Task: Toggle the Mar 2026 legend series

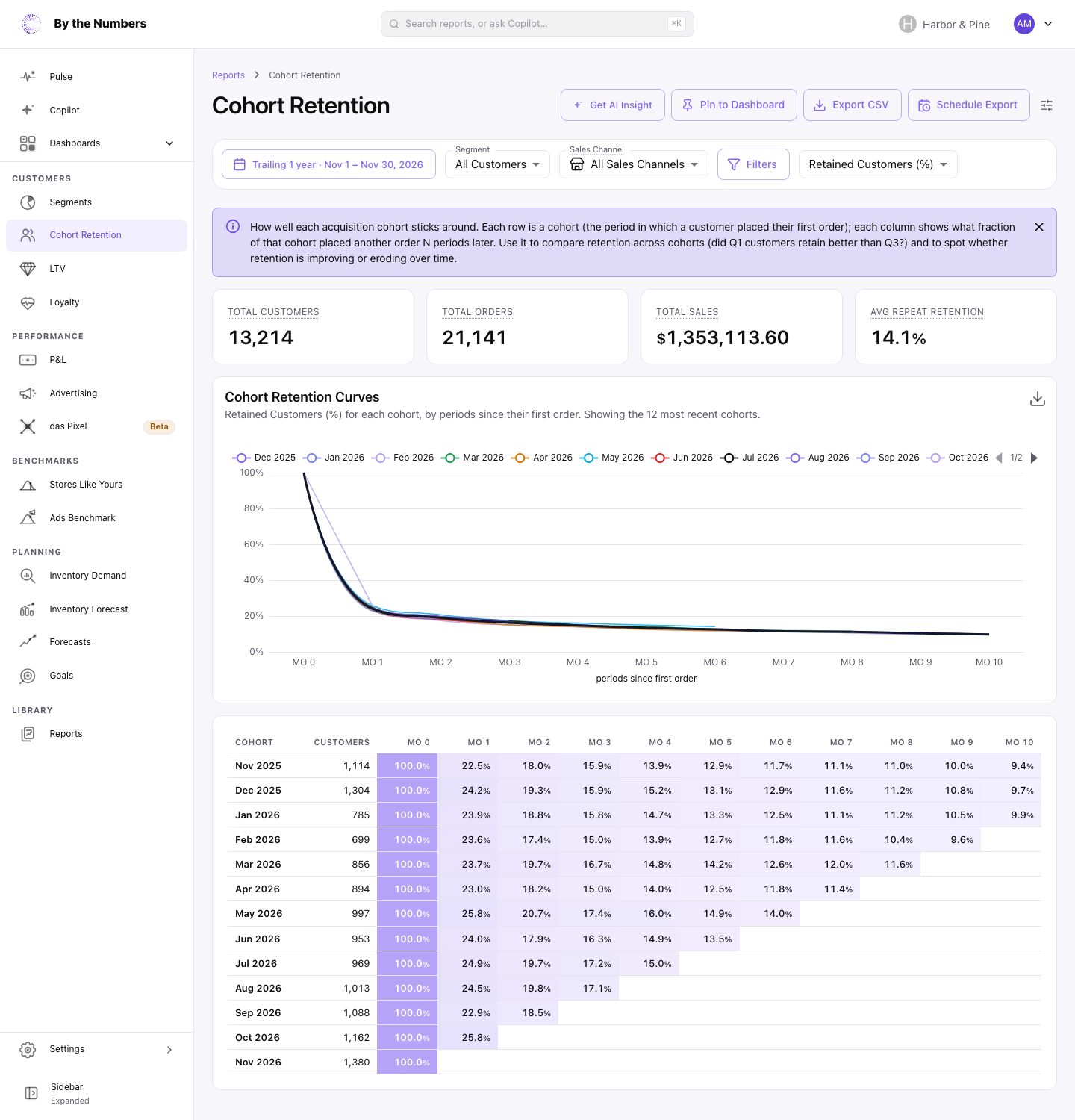Action: (x=473, y=458)
